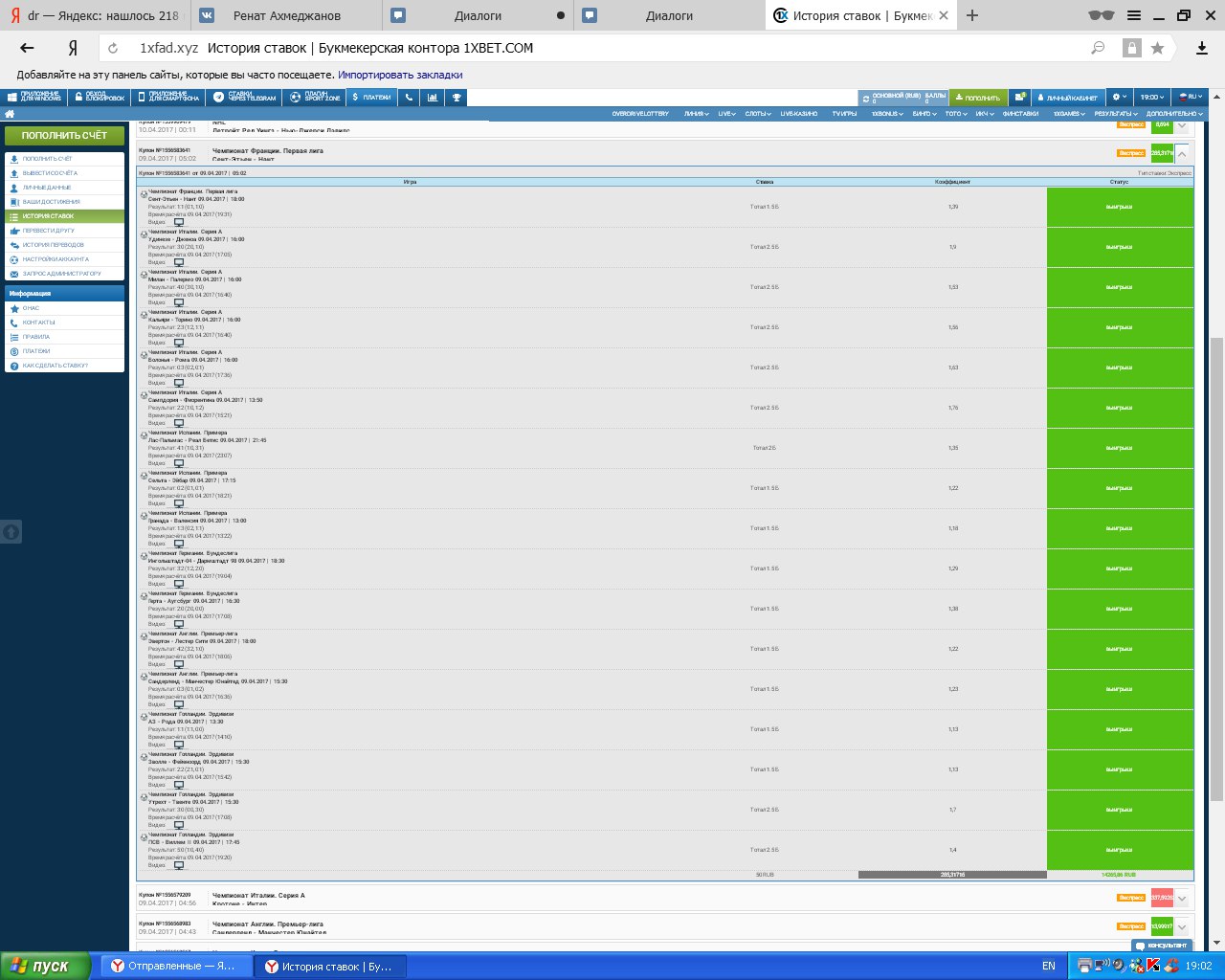Refresh the main RUB account balance
The width and height of the screenshot is (1225, 980).
[865, 98]
